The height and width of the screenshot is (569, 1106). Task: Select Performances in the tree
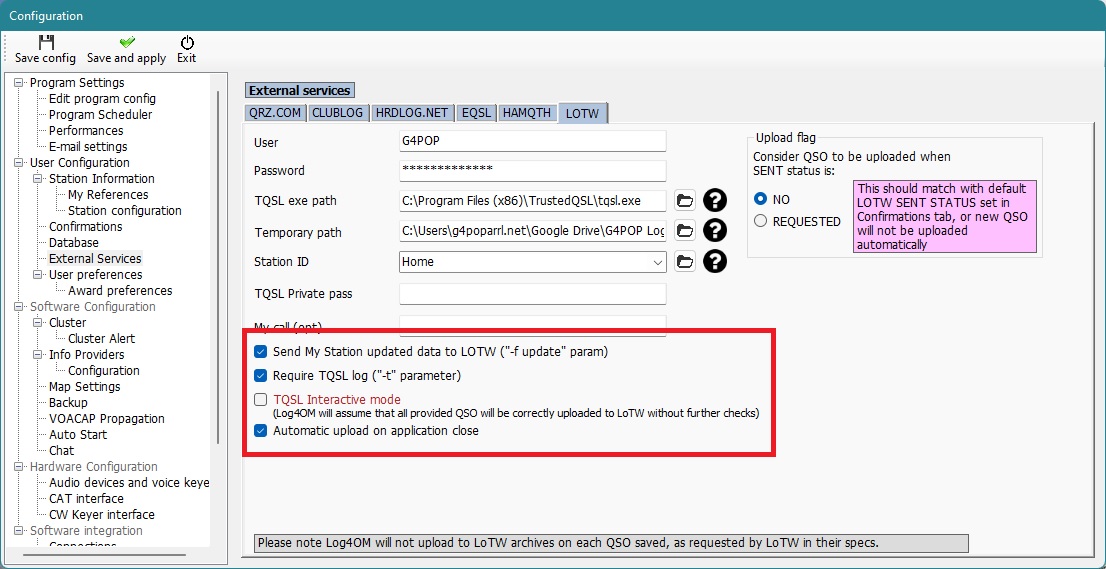pyautogui.click(x=86, y=131)
